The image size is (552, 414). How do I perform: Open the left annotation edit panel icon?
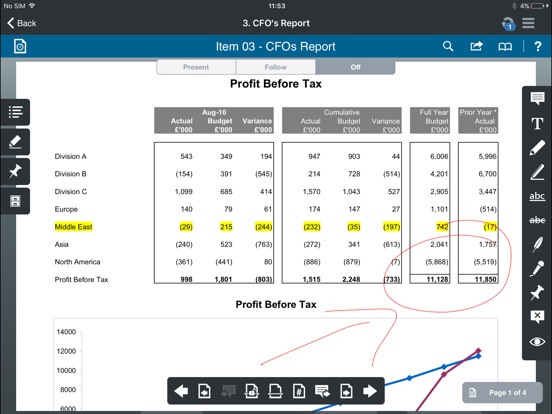pos(15,142)
